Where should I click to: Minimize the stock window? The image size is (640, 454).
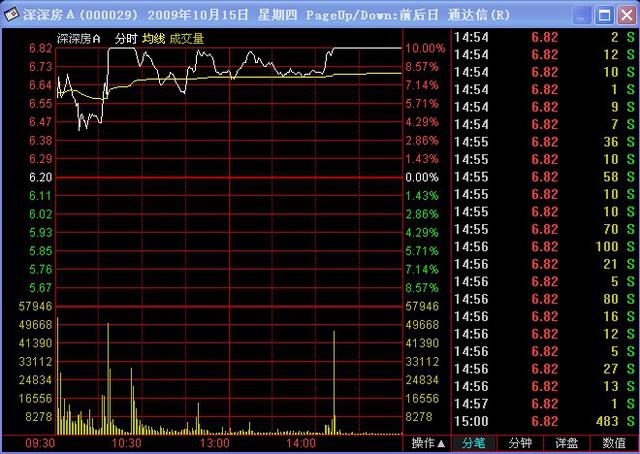(x=582, y=16)
